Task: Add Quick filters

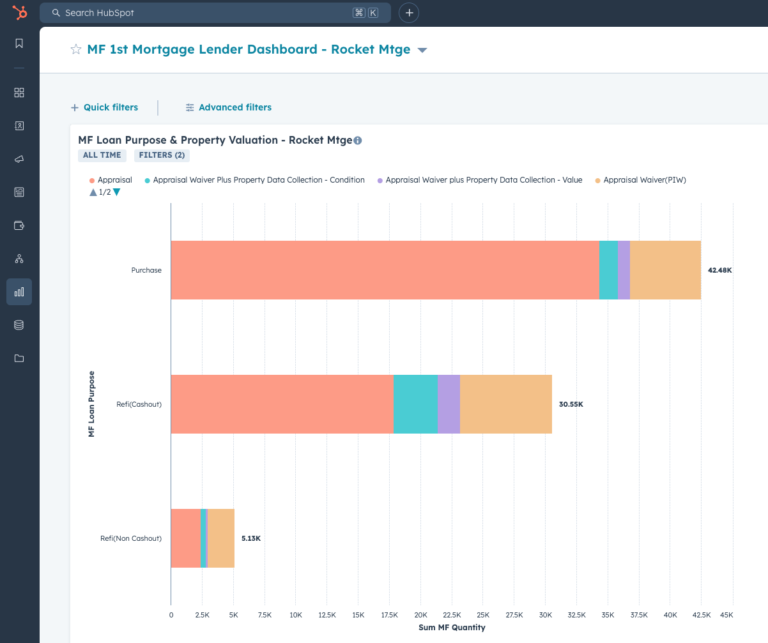Action: click(x=105, y=107)
